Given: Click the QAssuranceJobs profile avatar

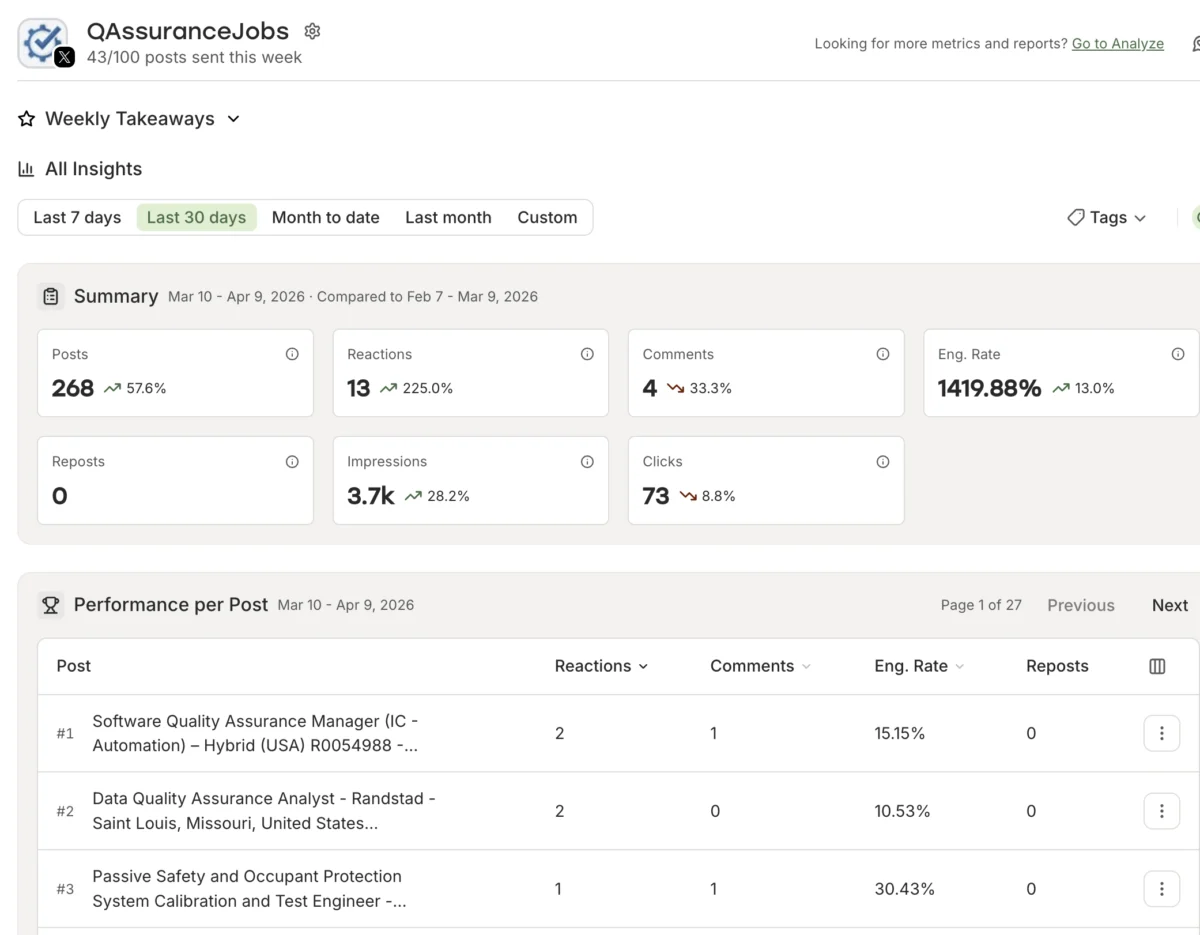Looking at the screenshot, I should [x=43, y=43].
